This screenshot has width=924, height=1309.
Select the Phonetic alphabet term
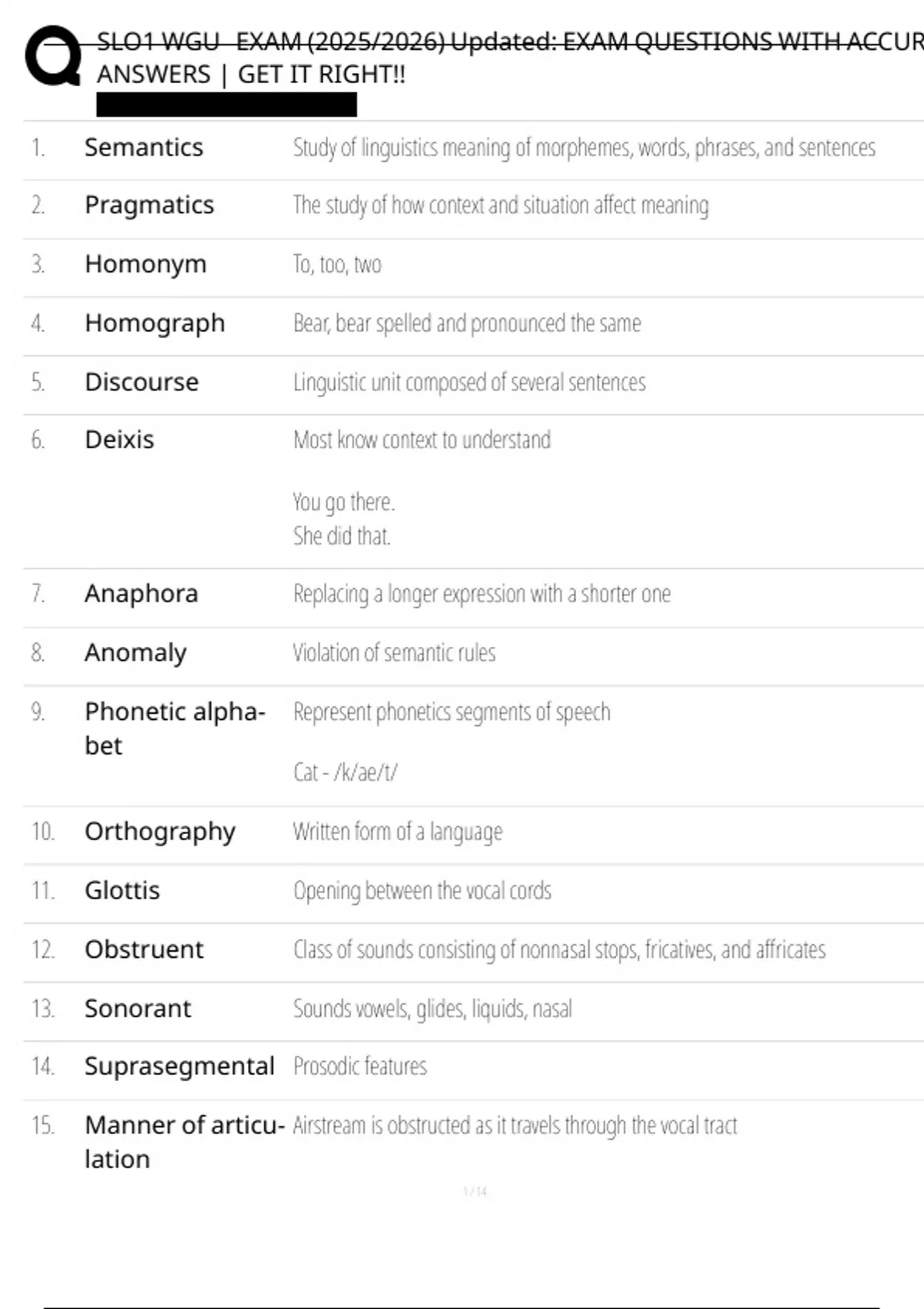click(175, 728)
